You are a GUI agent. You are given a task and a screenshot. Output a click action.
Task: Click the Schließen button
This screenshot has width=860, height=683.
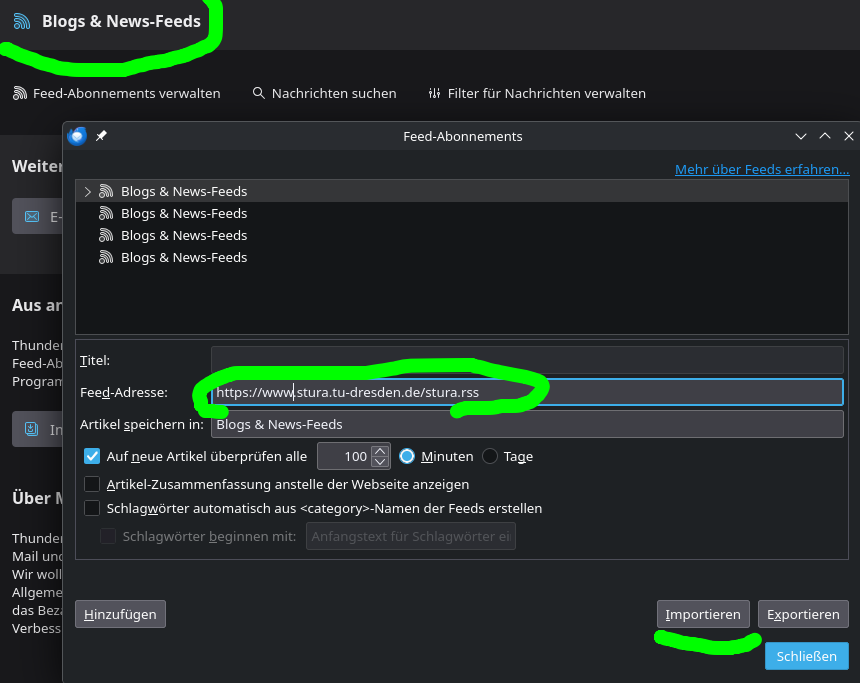[x=807, y=656]
